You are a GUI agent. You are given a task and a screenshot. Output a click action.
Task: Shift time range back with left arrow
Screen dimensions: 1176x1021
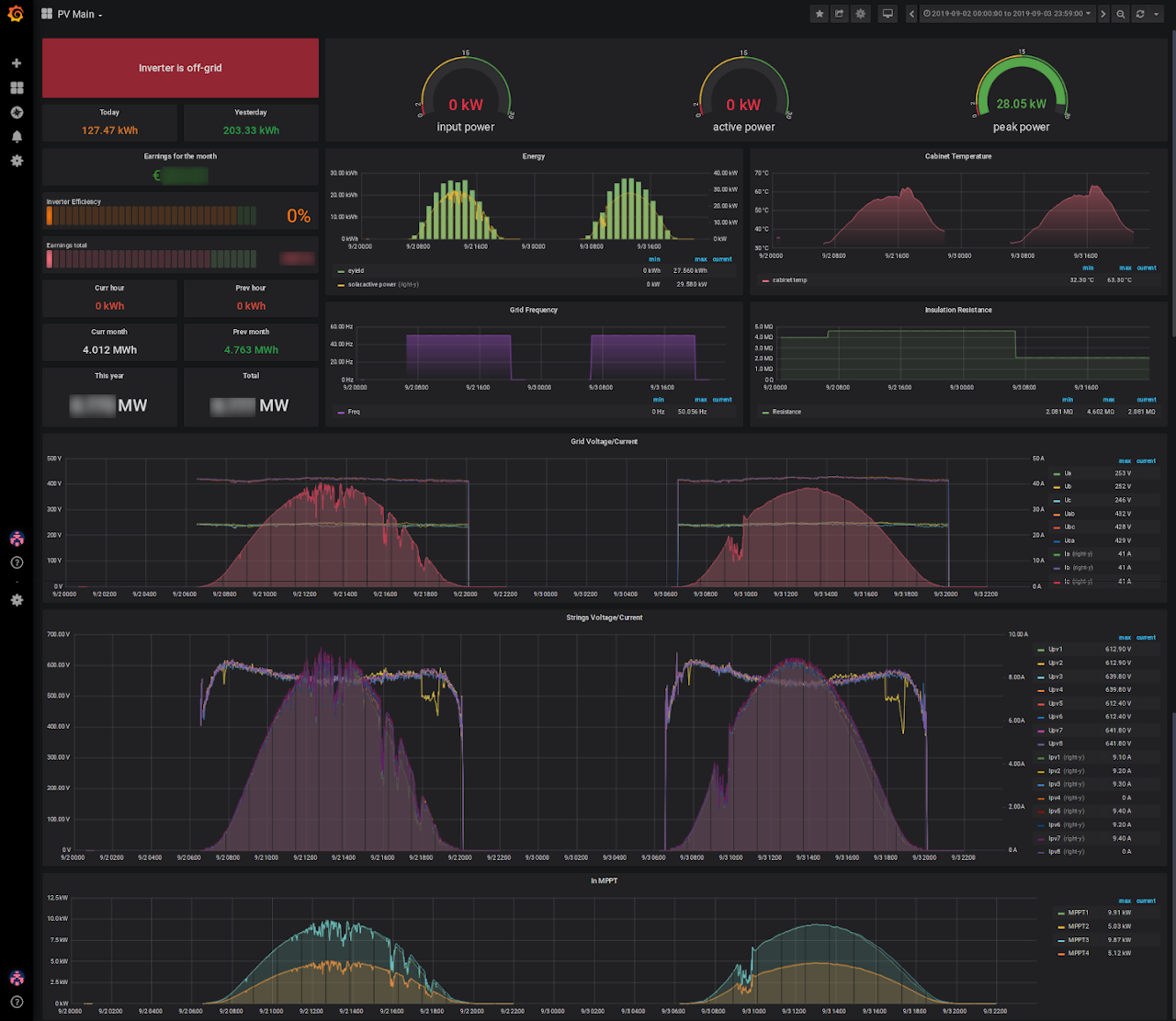[x=911, y=14]
